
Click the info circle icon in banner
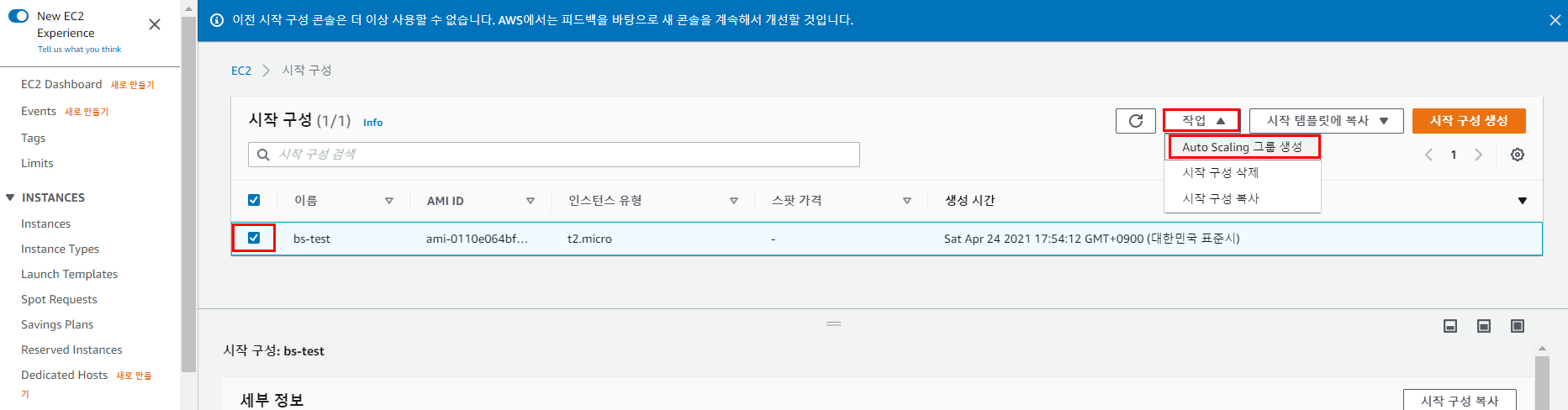pos(217,20)
